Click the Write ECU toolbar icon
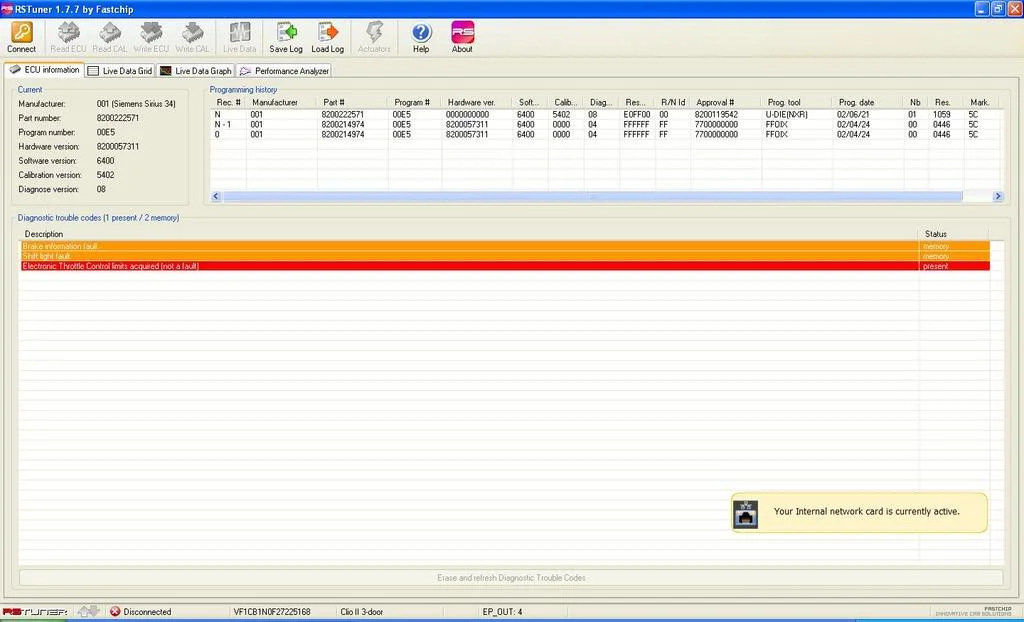 [x=151, y=32]
